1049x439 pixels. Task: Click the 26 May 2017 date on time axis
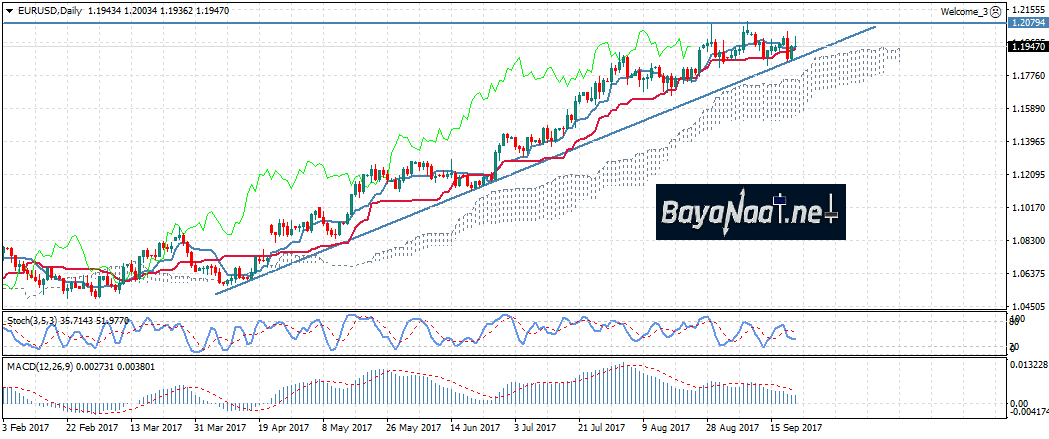coord(410,427)
